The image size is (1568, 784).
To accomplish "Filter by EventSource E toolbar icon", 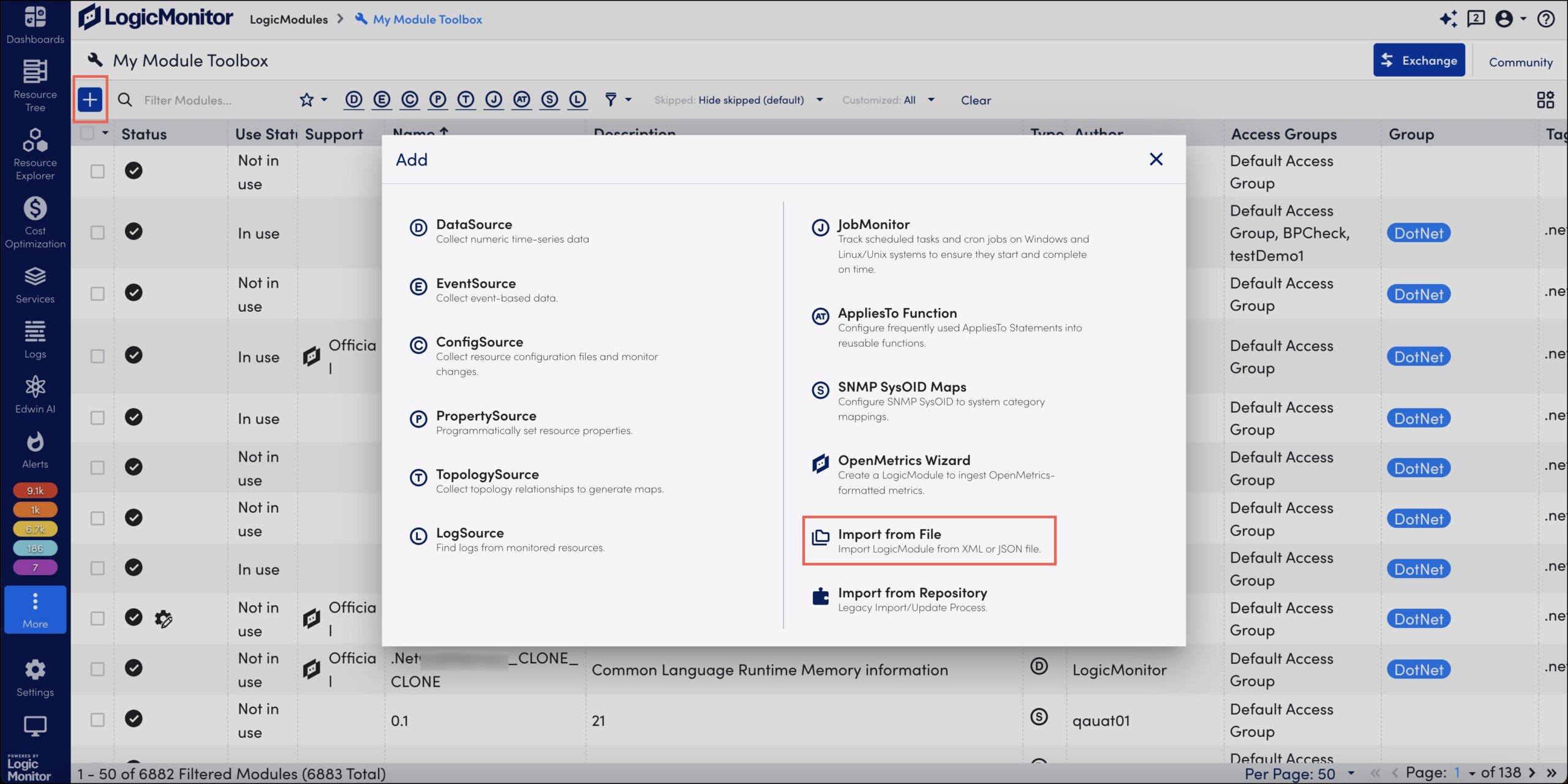I will pyautogui.click(x=382, y=99).
